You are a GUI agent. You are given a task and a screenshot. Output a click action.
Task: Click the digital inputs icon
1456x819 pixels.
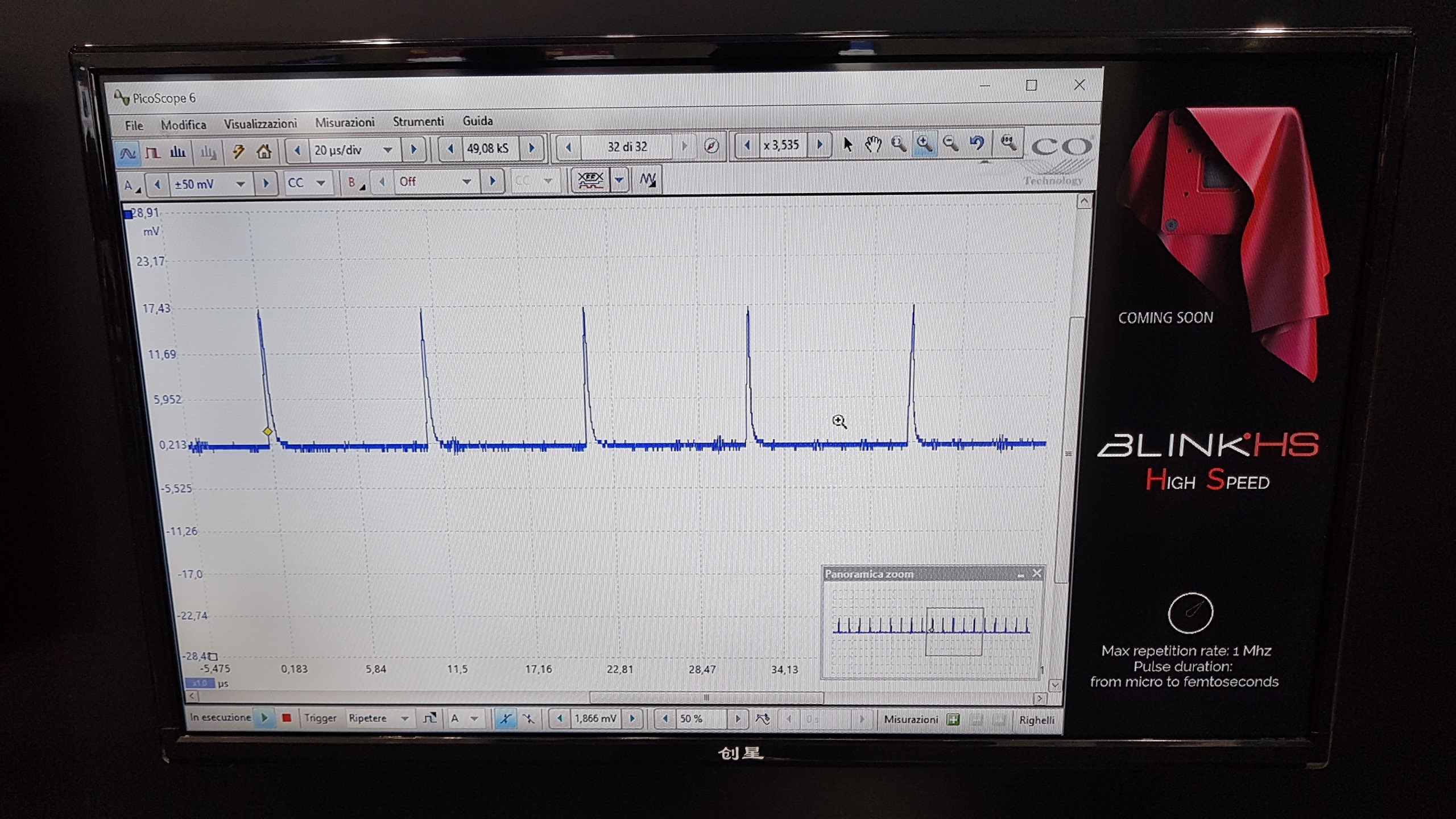coord(590,181)
